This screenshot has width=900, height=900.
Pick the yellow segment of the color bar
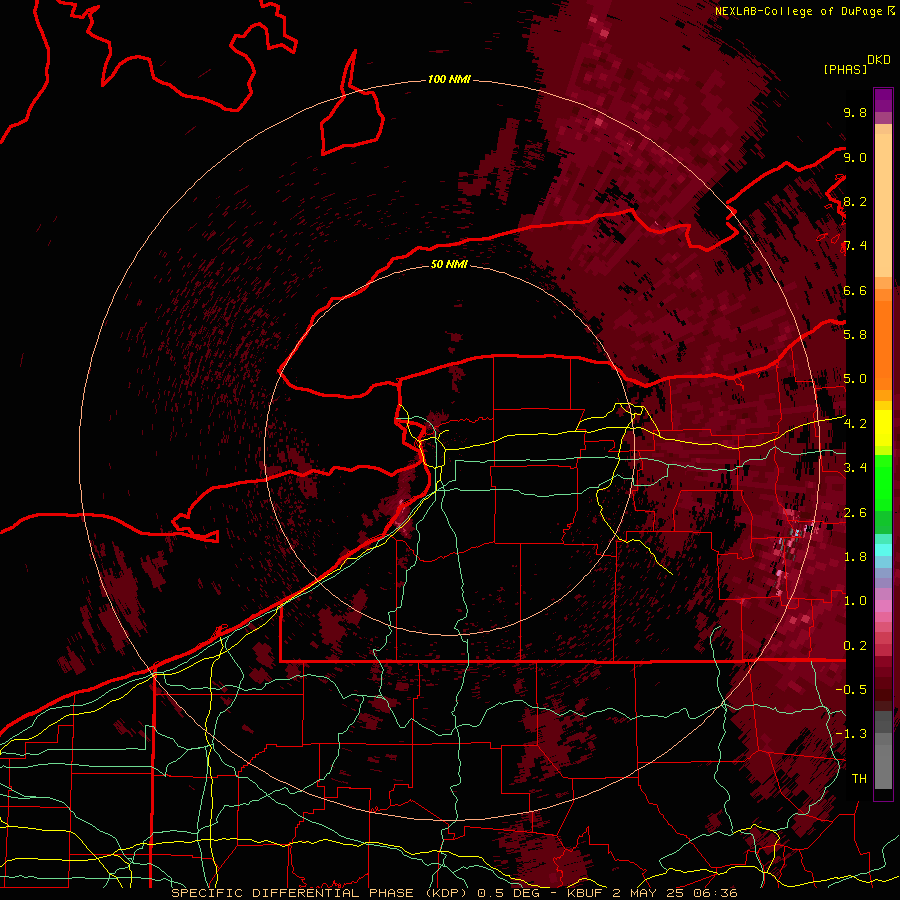click(883, 428)
